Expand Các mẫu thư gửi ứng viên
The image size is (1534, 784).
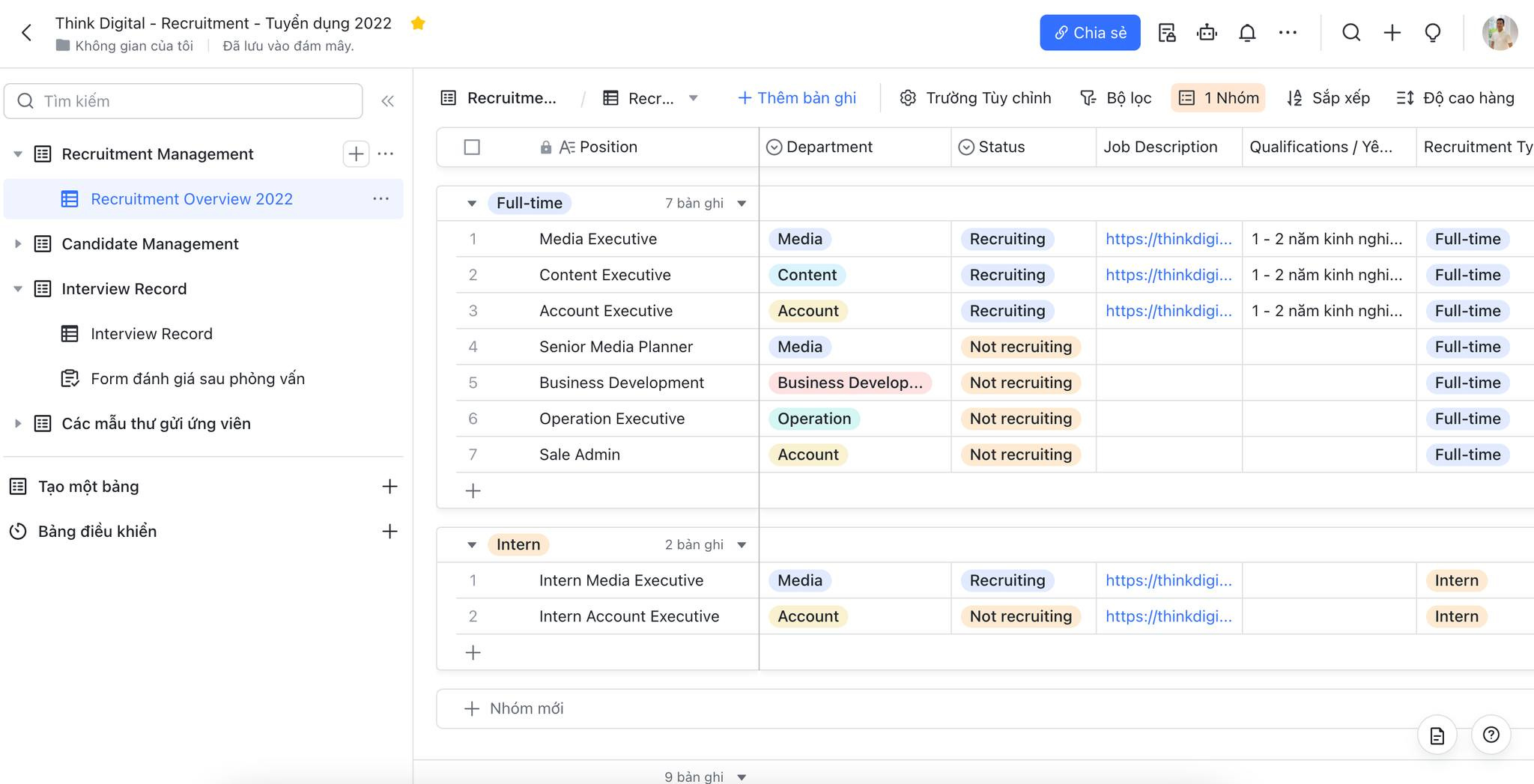pyautogui.click(x=18, y=424)
